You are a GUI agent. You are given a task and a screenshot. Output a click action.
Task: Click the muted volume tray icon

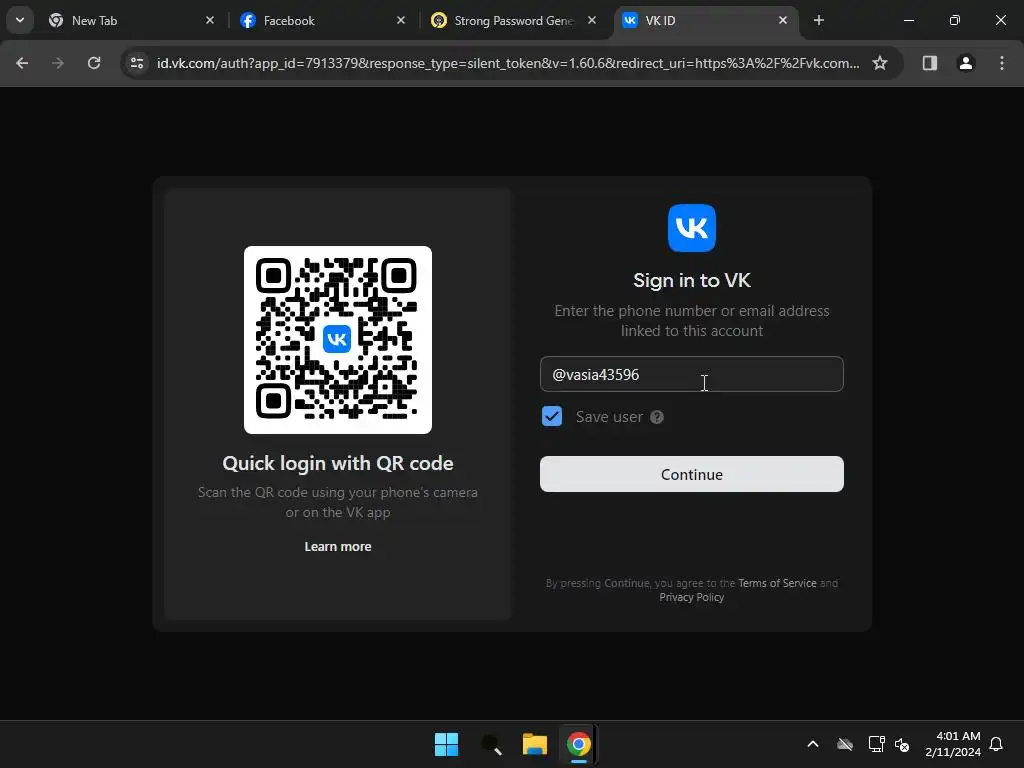(x=903, y=744)
